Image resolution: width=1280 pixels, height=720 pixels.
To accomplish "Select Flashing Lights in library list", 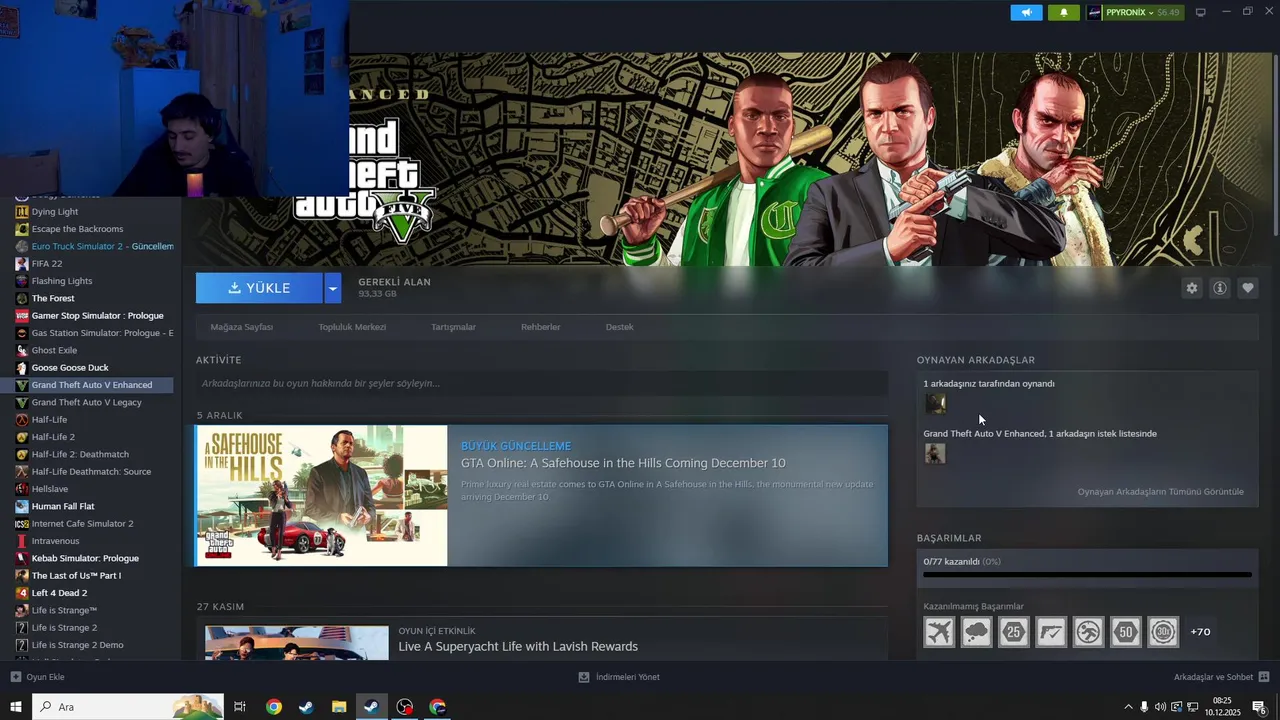I will tap(62, 281).
